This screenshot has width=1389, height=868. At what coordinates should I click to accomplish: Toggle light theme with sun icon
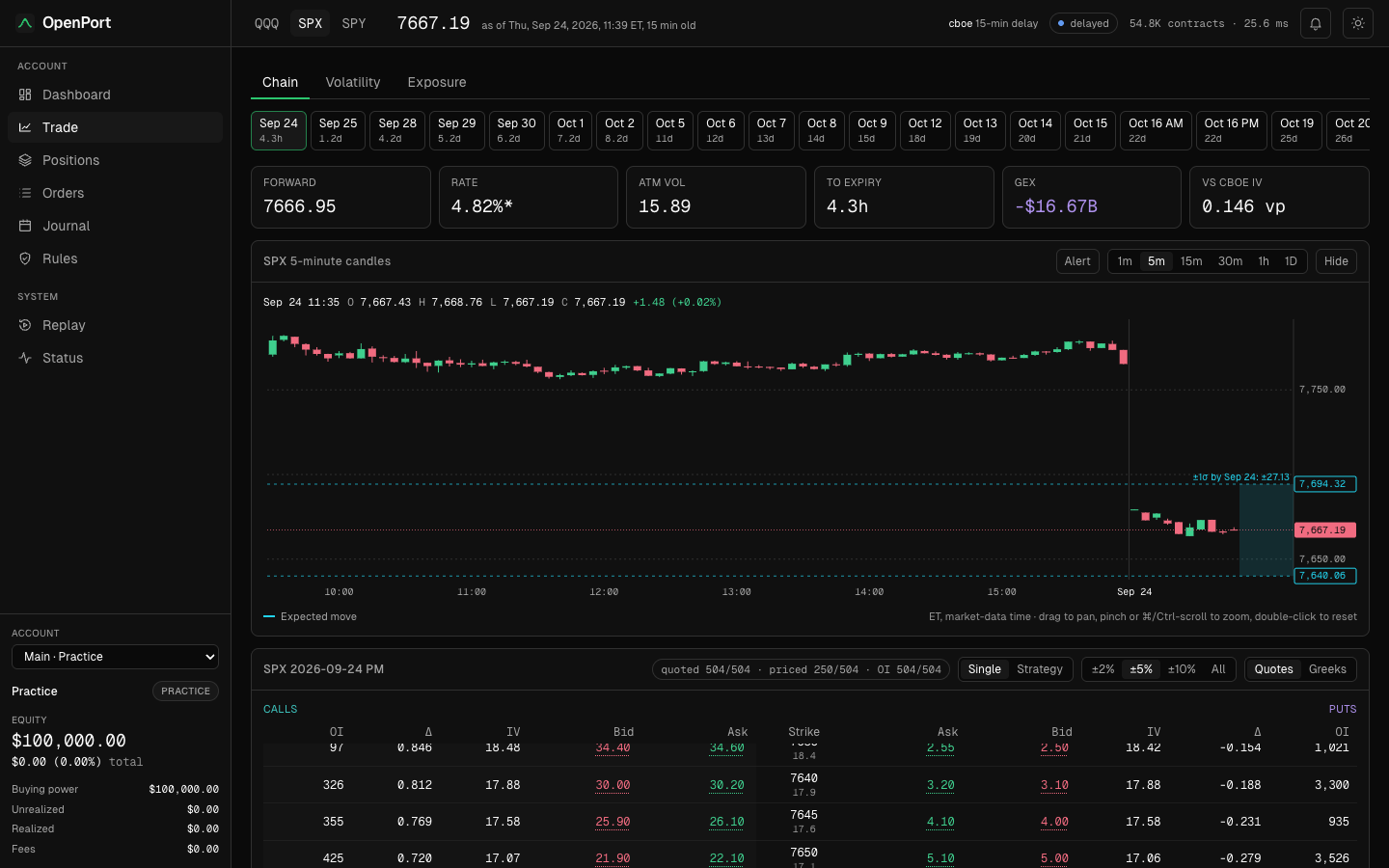[x=1358, y=23]
